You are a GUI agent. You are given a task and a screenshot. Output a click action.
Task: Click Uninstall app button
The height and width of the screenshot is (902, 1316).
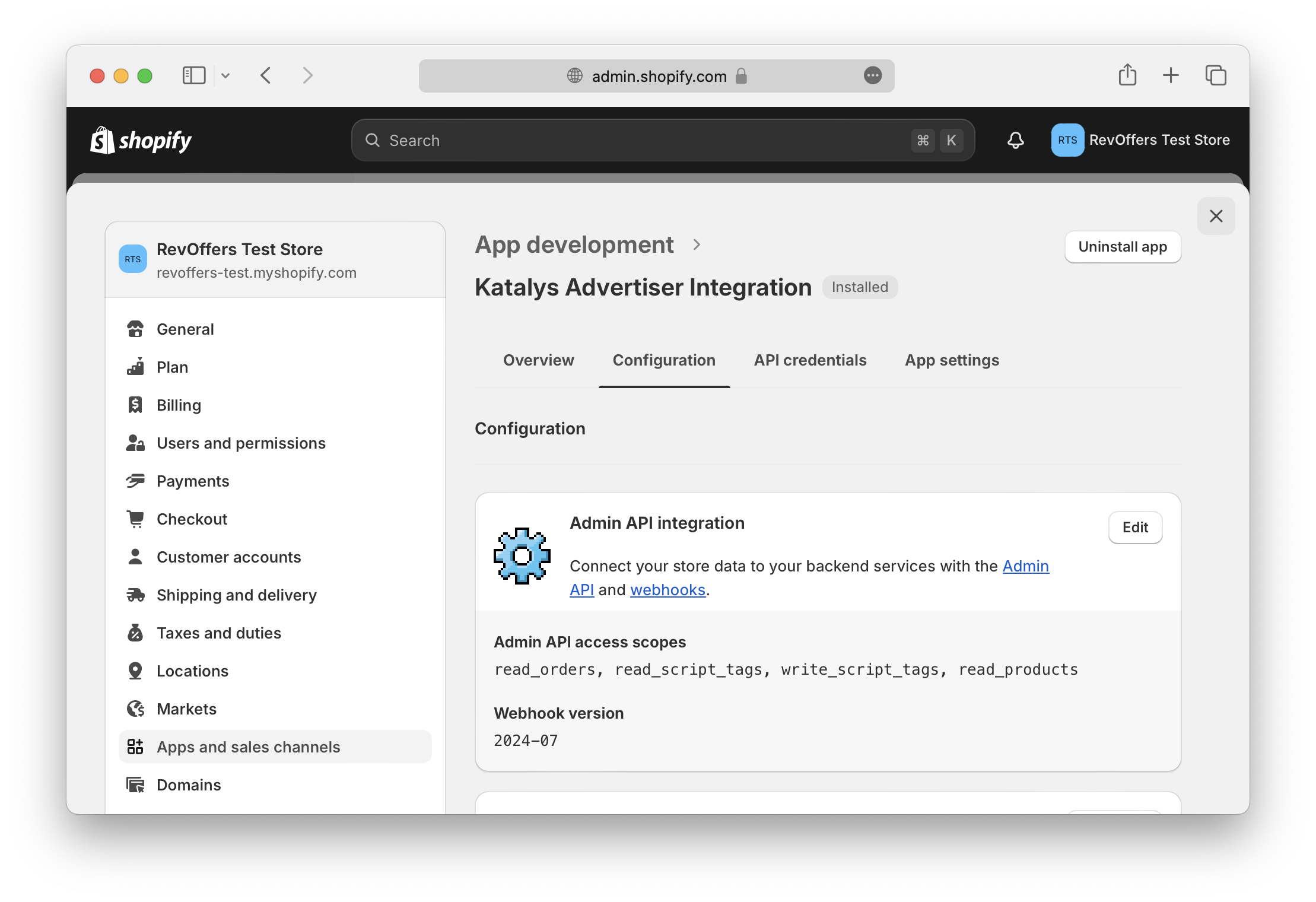pos(1122,247)
